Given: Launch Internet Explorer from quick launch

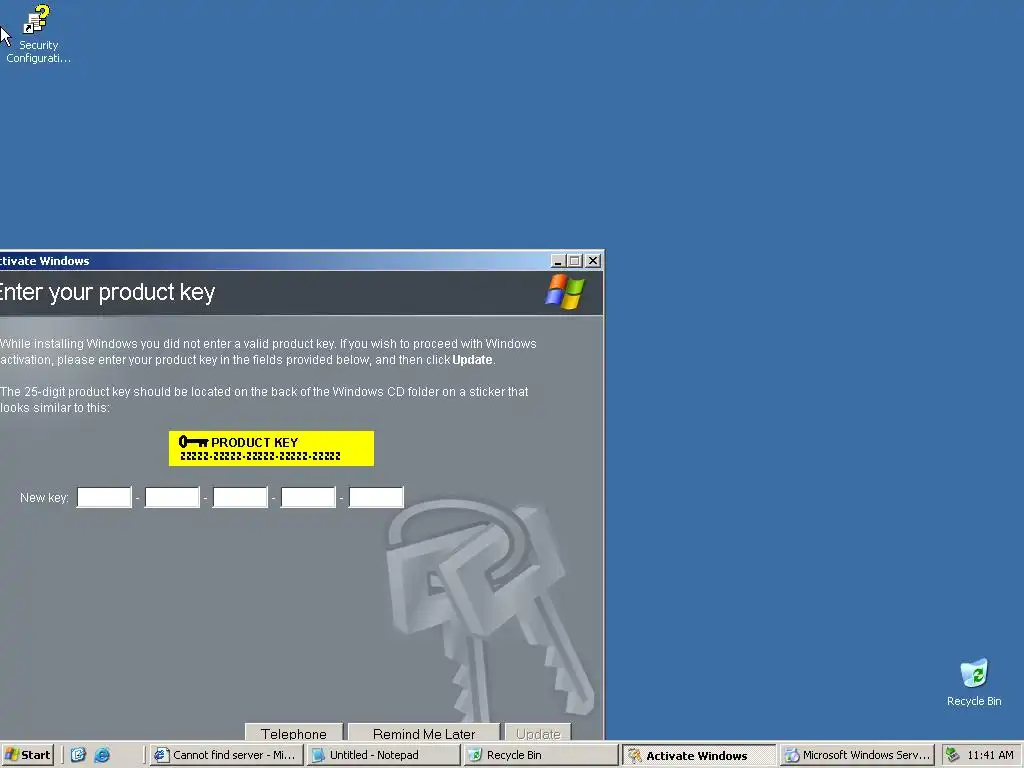Looking at the screenshot, I should (102, 755).
